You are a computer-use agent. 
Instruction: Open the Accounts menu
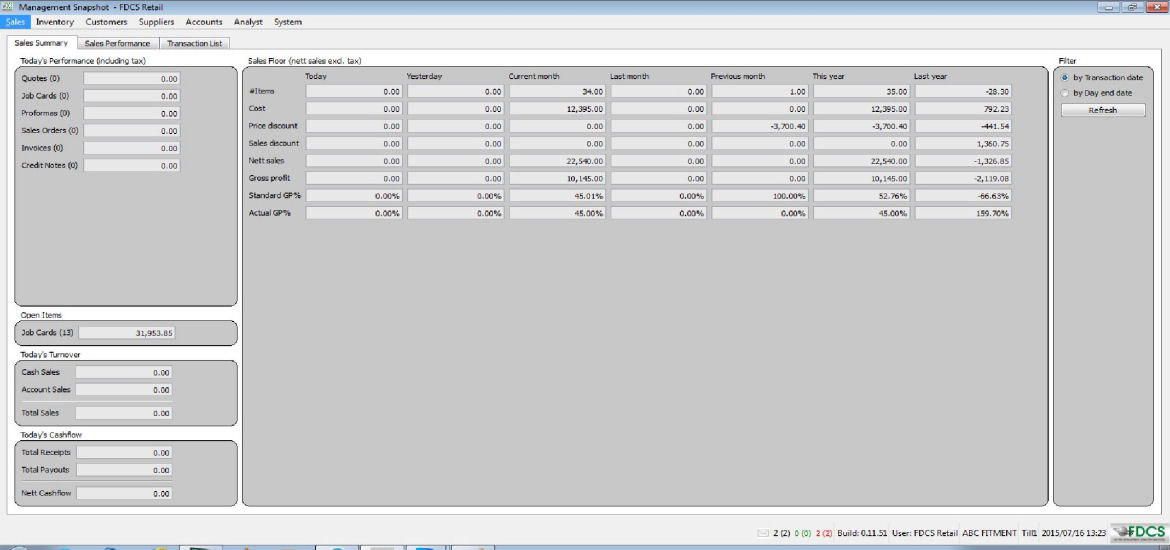tap(204, 22)
